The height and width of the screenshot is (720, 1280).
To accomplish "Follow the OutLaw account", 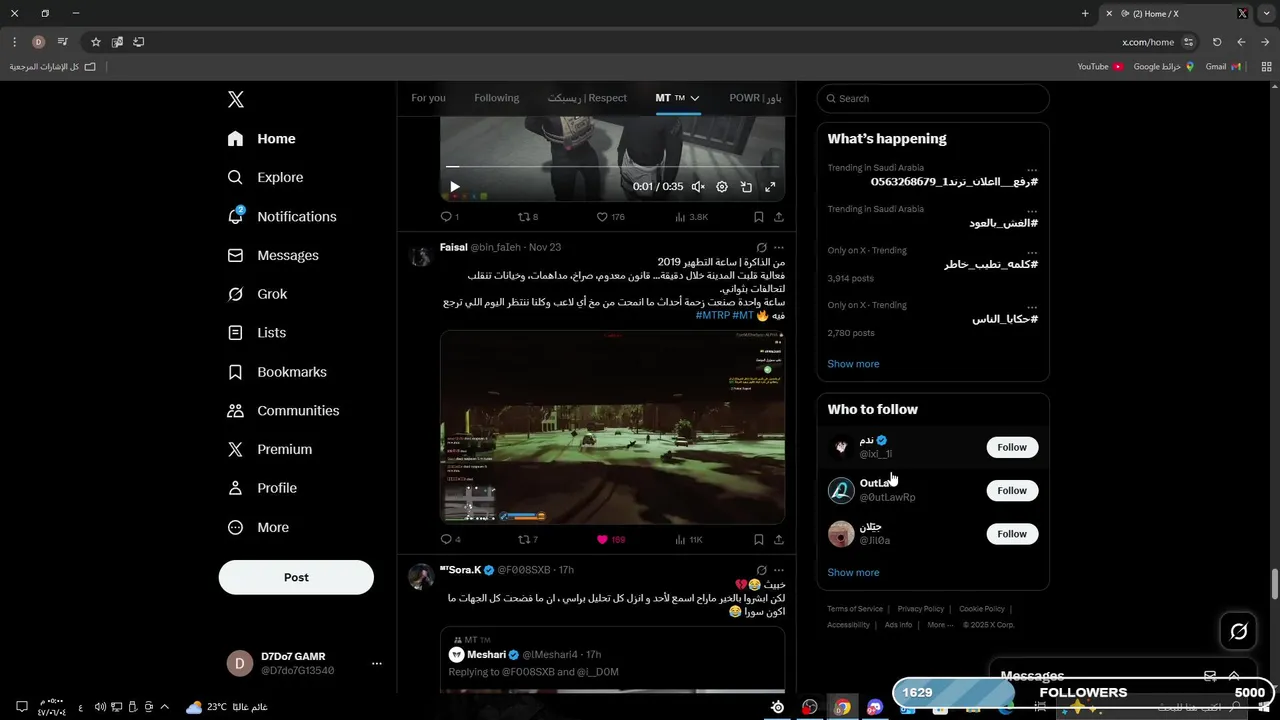I will [x=1012, y=490].
